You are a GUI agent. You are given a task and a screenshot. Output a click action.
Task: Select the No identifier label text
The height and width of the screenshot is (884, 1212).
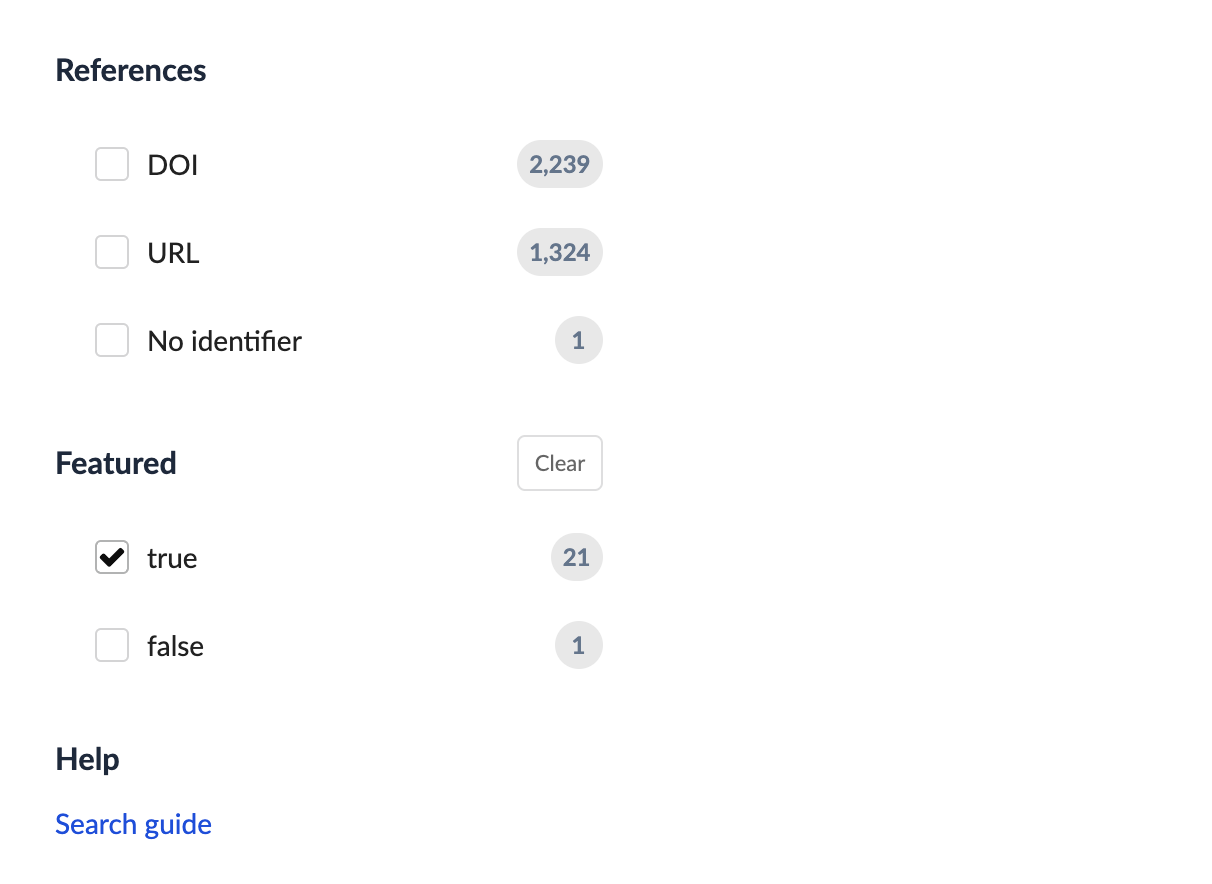[x=224, y=341]
